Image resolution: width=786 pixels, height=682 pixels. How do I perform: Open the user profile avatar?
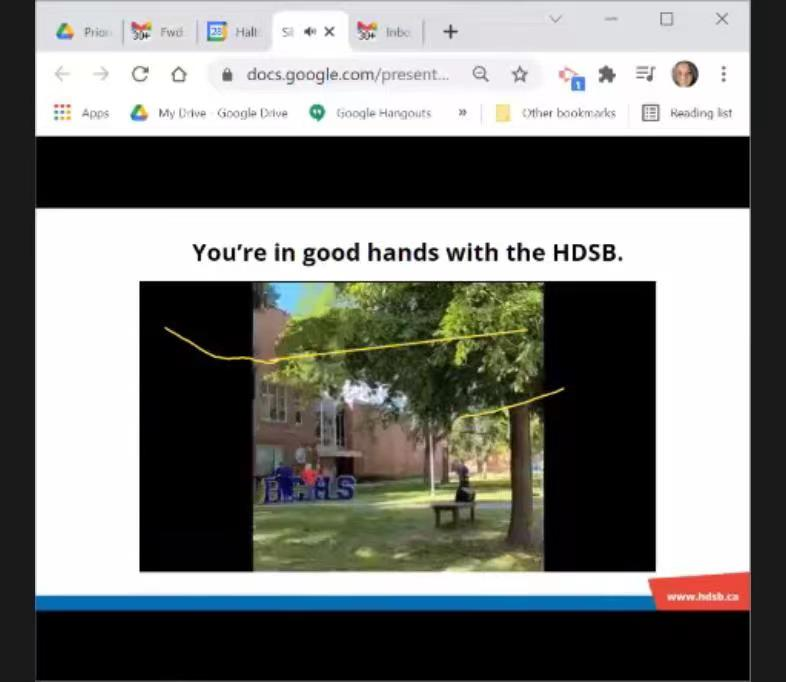pos(685,74)
